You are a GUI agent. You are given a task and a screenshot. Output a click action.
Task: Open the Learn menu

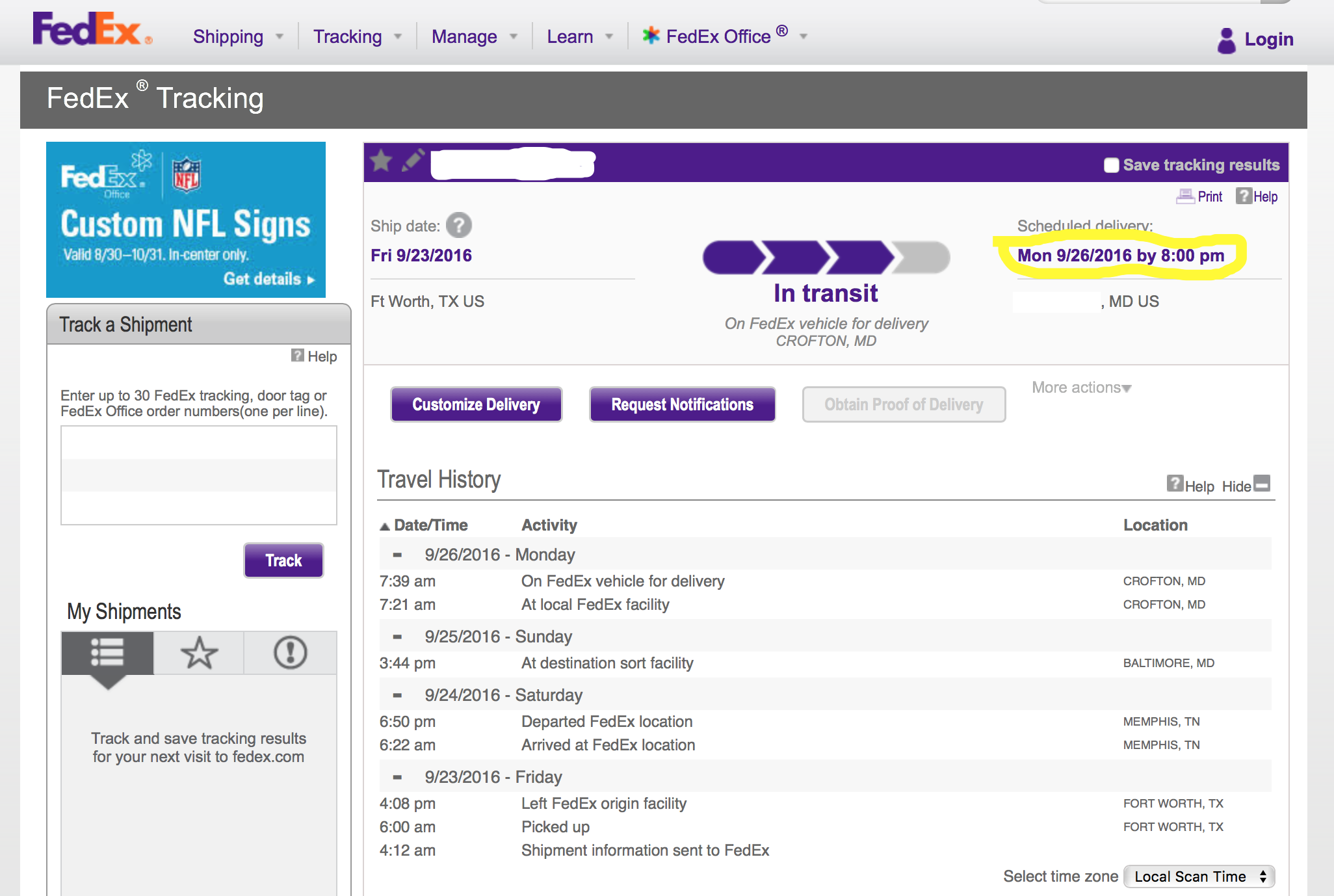point(580,36)
